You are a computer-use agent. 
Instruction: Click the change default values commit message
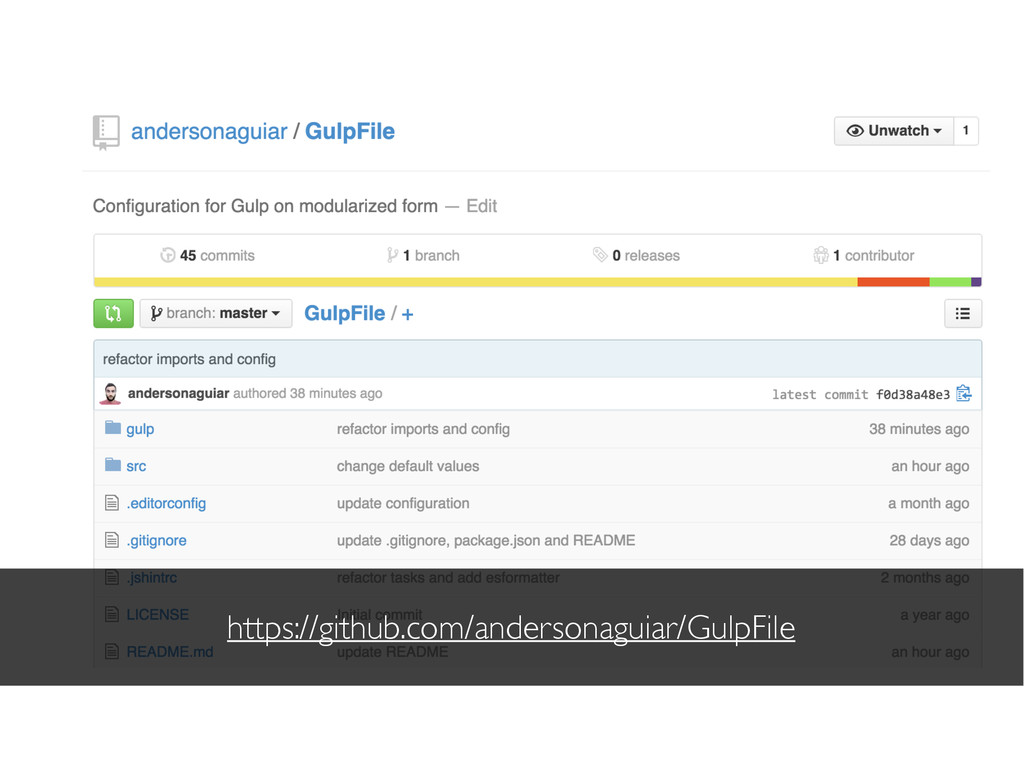coord(408,466)
